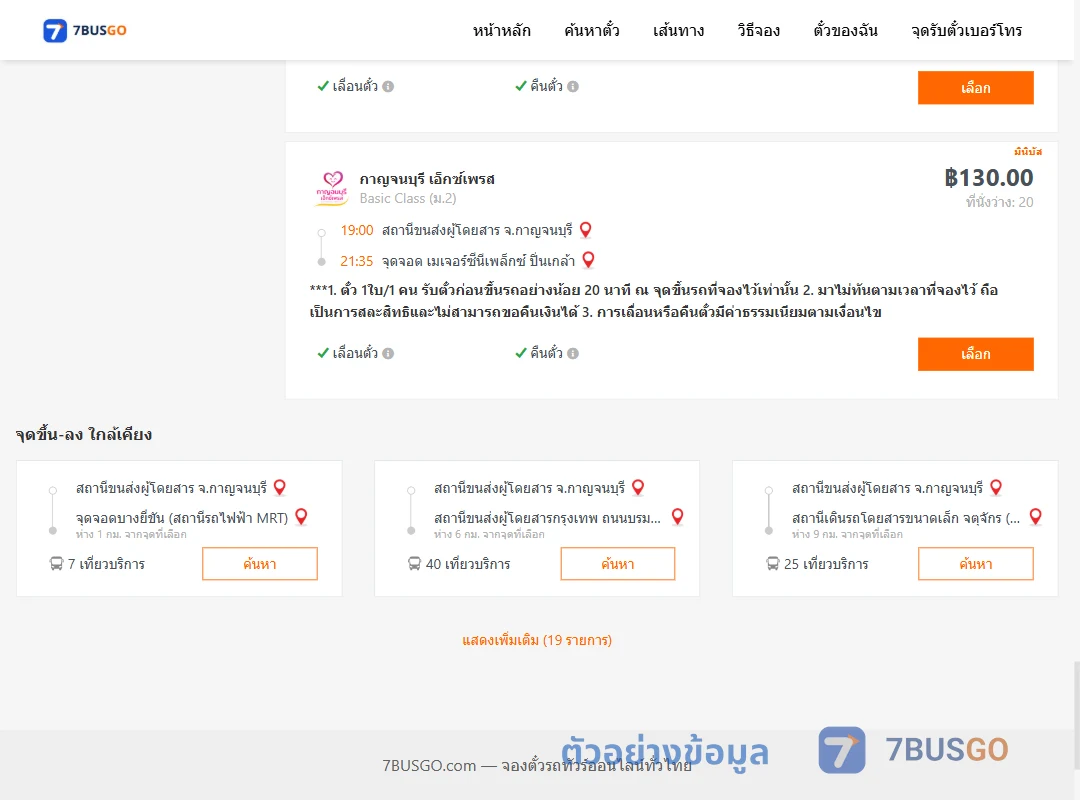The height and width of the screenshot is (800, 1080).
Task: Click the top เลือก button above the ฿130.00 trip
Action: [x=975, y=88]
